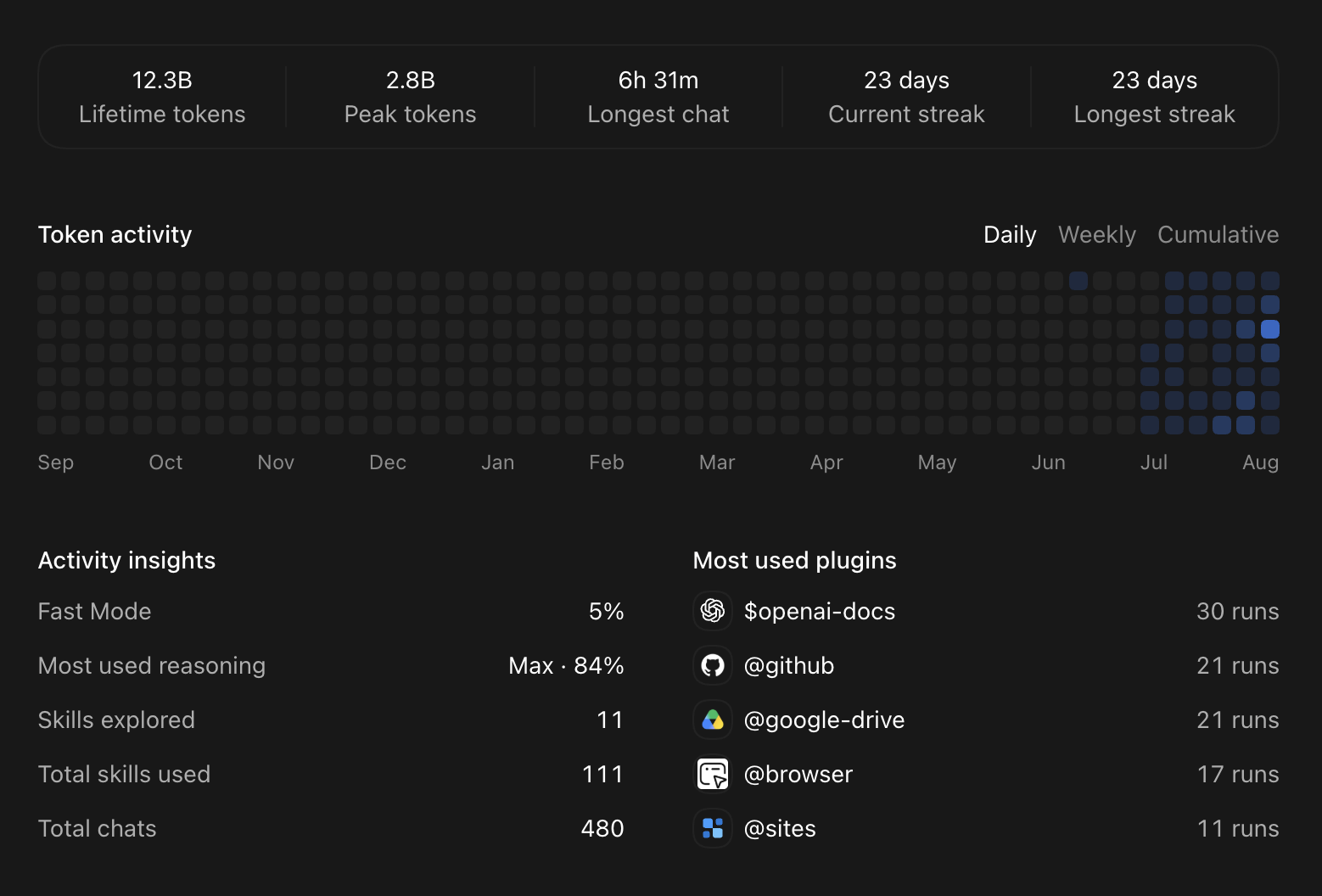1322x896 pixels.
Task: Click the GitHub plugin icon
Action: pyautogui.click(x=713, y=665)
